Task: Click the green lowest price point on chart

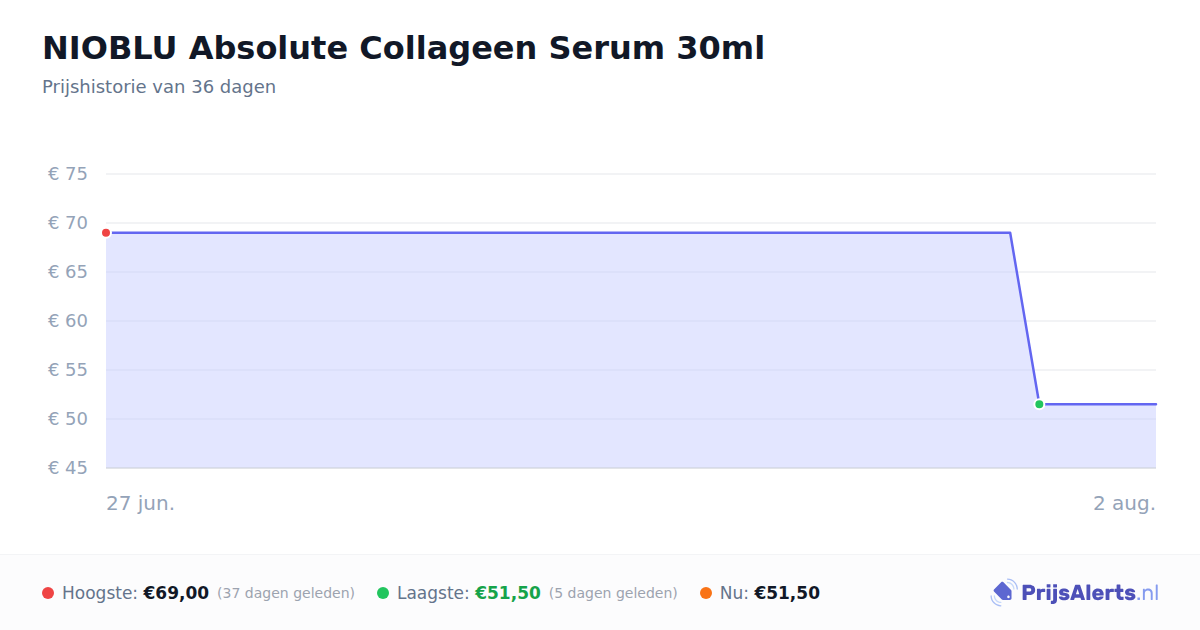Action: coord(1039,404)
